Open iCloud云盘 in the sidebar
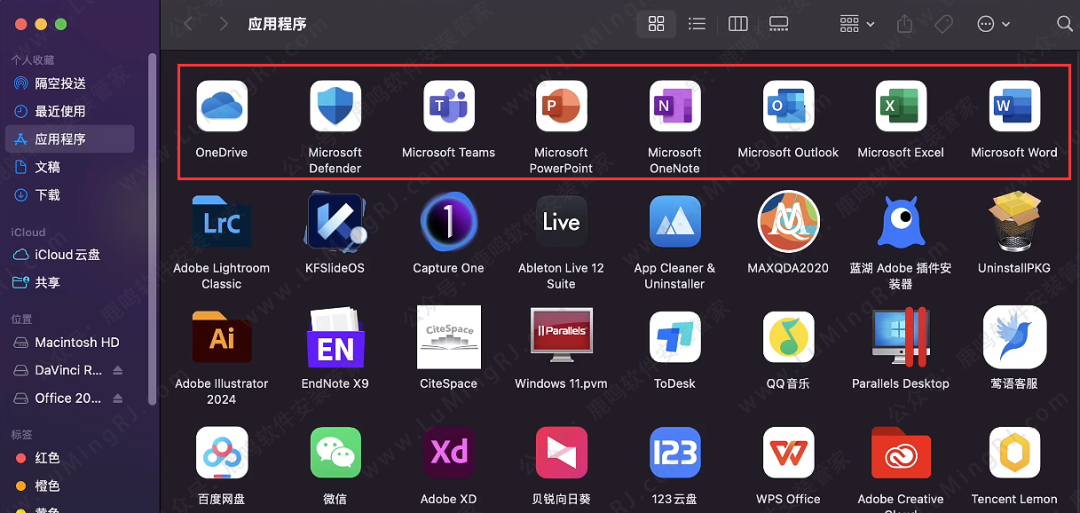This screenshot has width=1080, height=513. coord(70,255)
